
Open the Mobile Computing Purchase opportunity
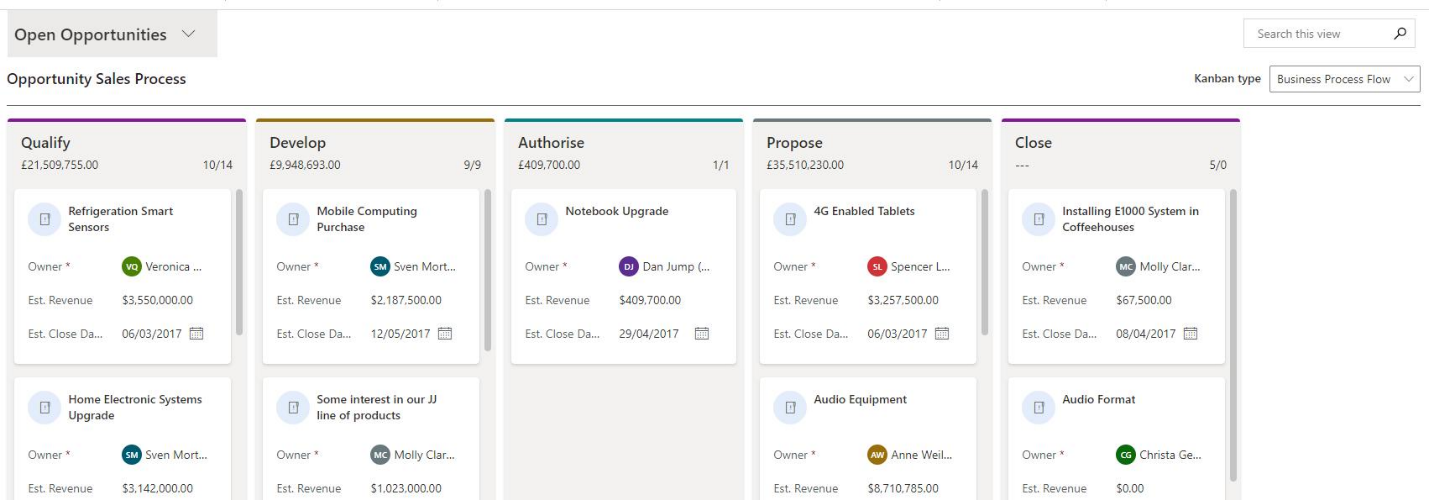pyautogui.click(x=367, y=219)
